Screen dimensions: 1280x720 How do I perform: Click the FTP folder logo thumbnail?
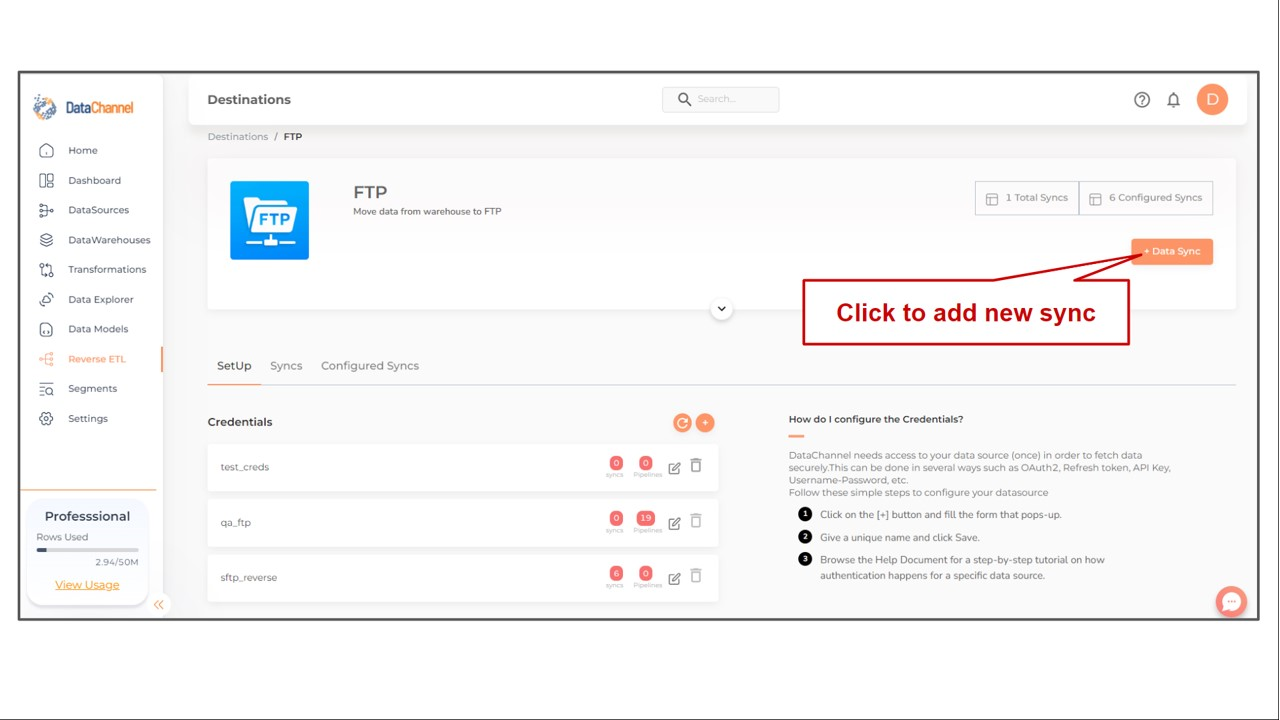tap(269, 220)
